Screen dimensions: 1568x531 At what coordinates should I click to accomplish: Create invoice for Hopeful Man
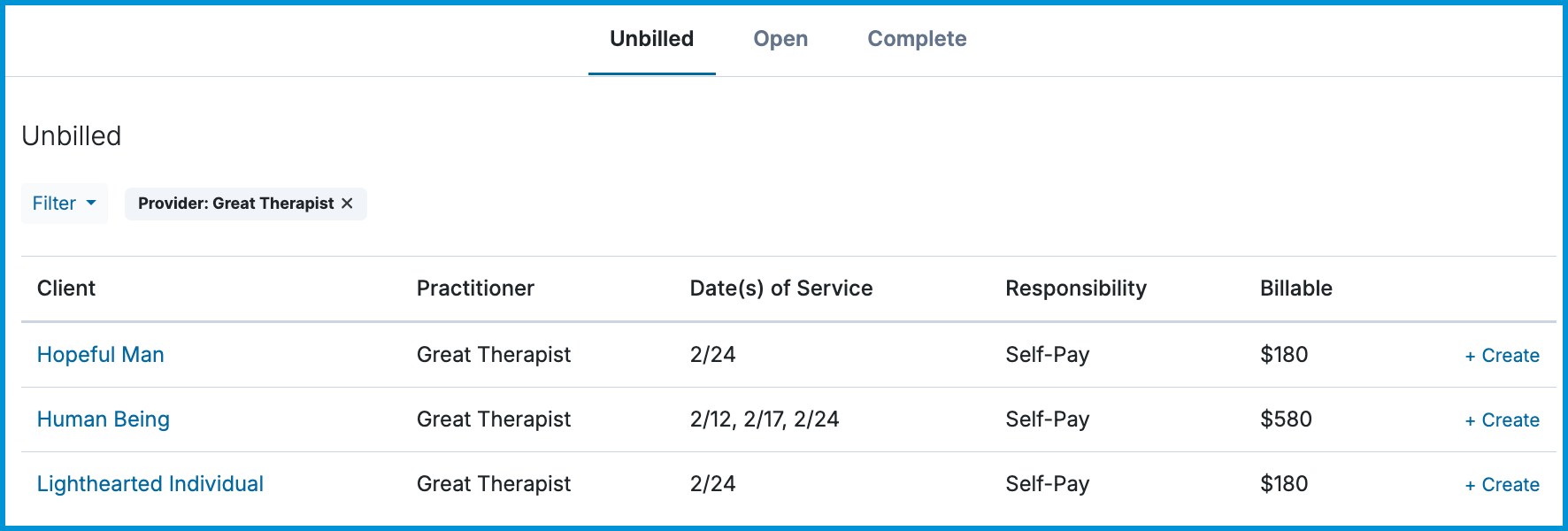pos(1502,356)
